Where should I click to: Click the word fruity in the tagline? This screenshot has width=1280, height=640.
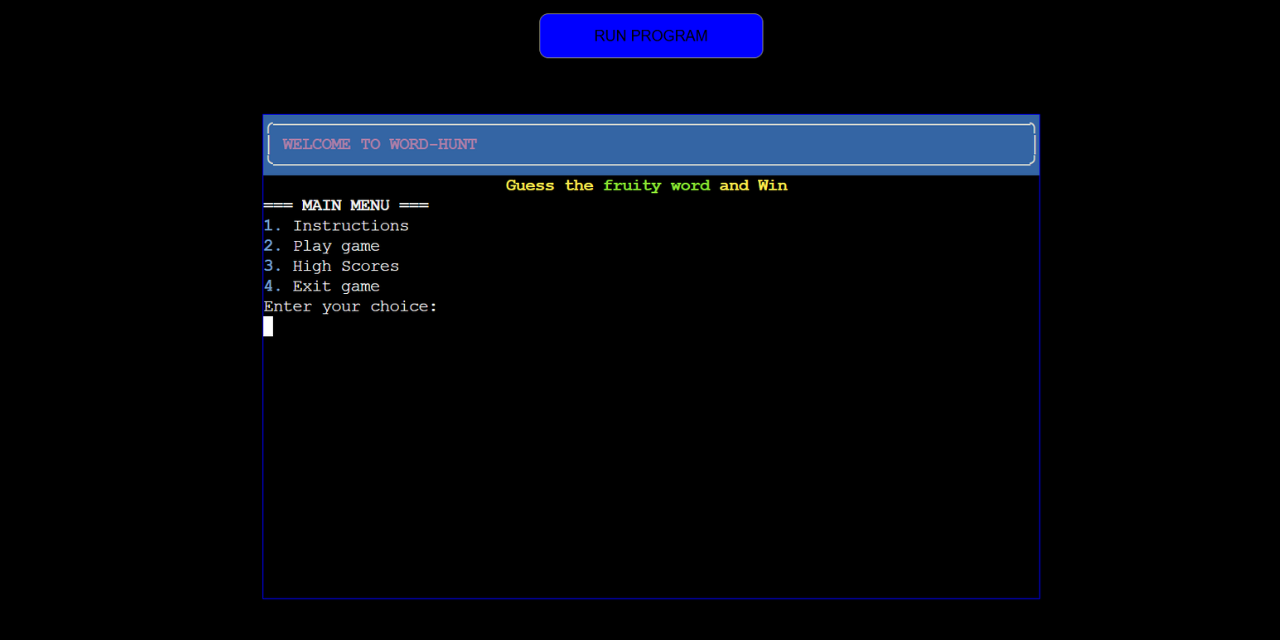[632, 185]
